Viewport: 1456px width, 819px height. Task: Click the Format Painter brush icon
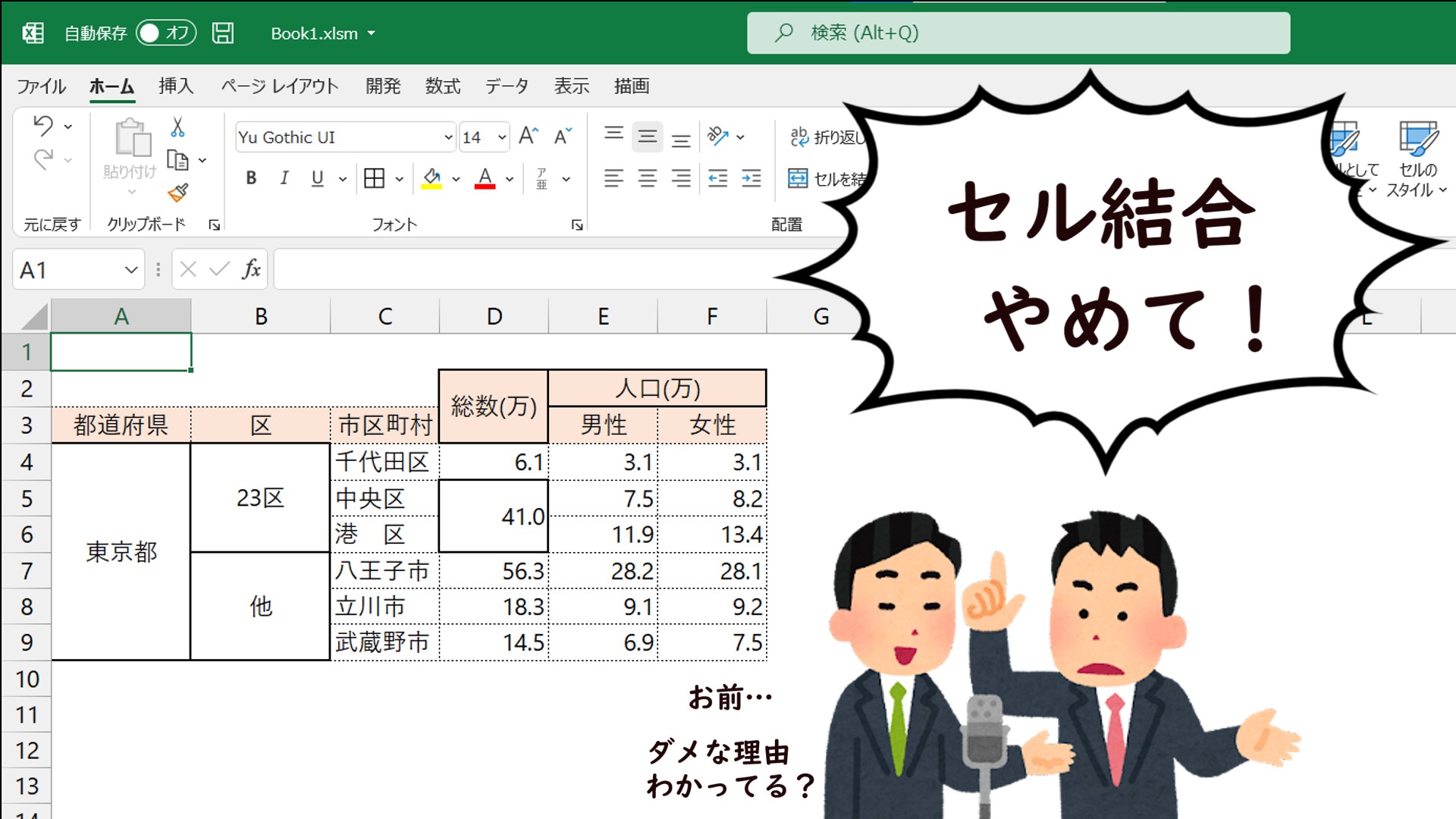point(178,193)
